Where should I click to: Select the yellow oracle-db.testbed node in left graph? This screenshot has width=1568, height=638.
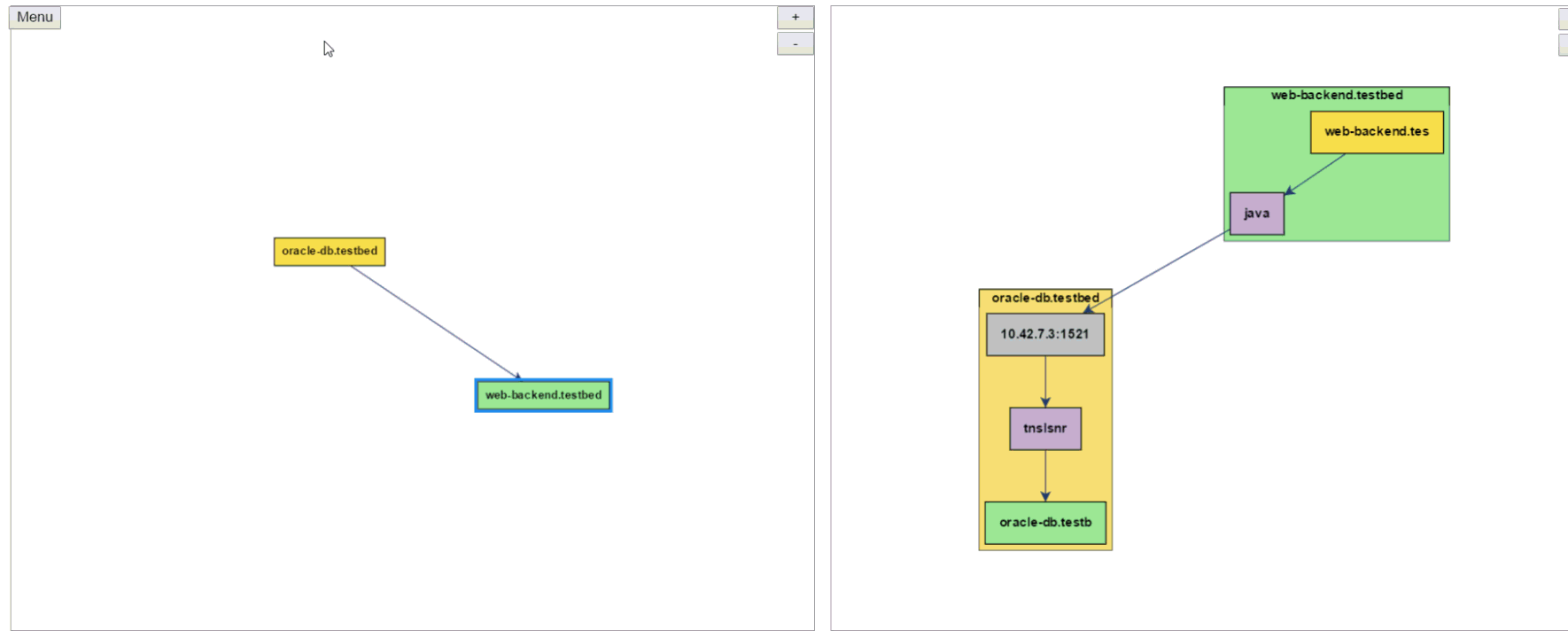pos(330,252)
